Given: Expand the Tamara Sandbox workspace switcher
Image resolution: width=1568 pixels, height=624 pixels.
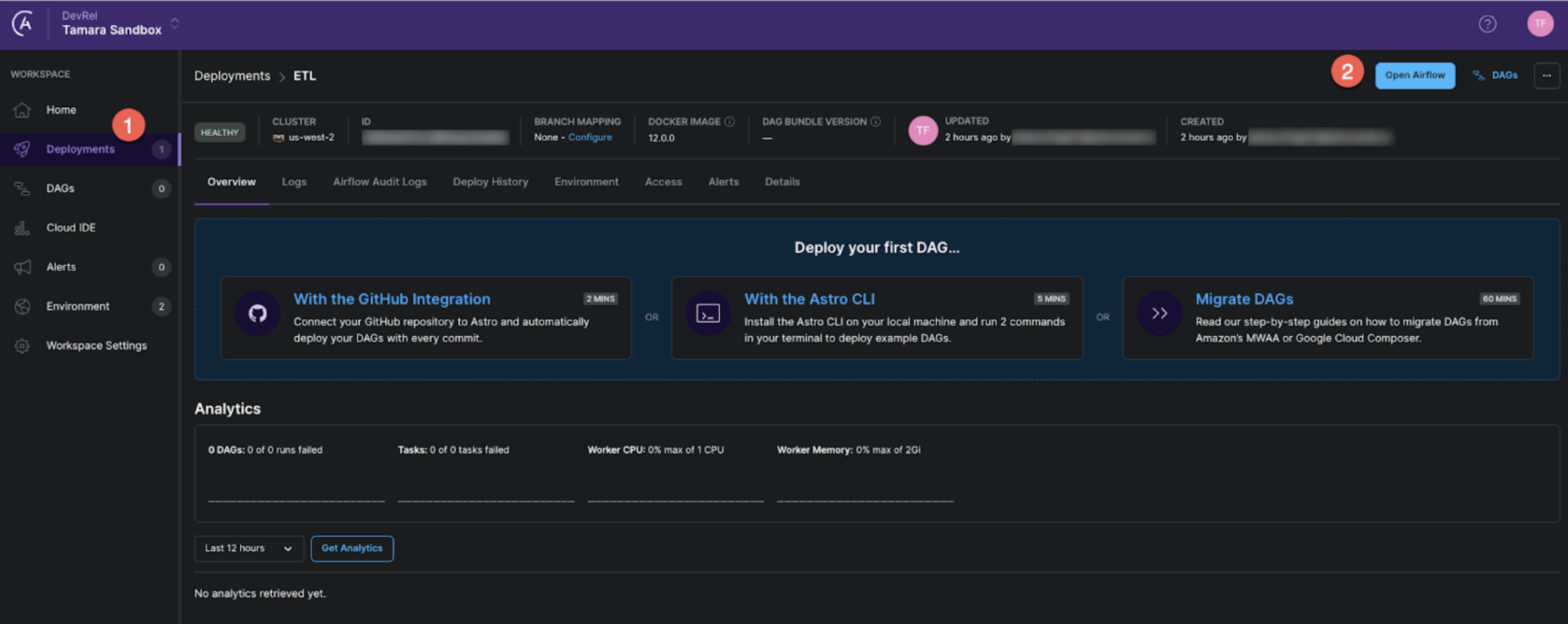Looking at the screenshot, I should (174, 23).
